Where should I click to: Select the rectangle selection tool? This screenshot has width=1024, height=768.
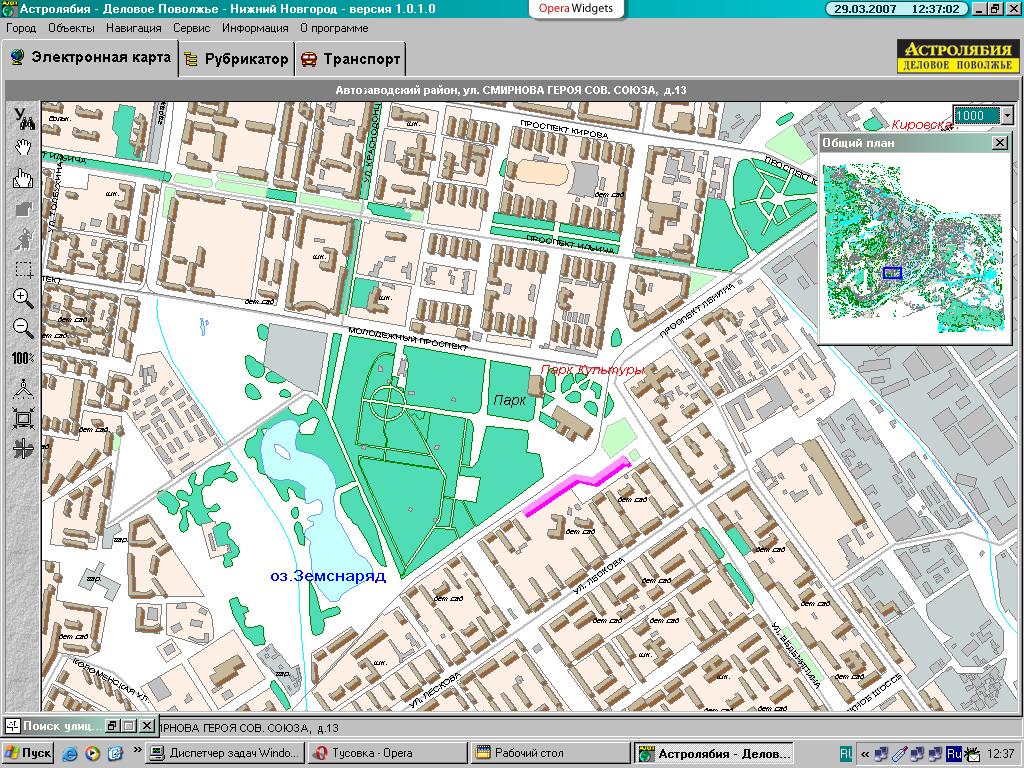pos(24,269)
